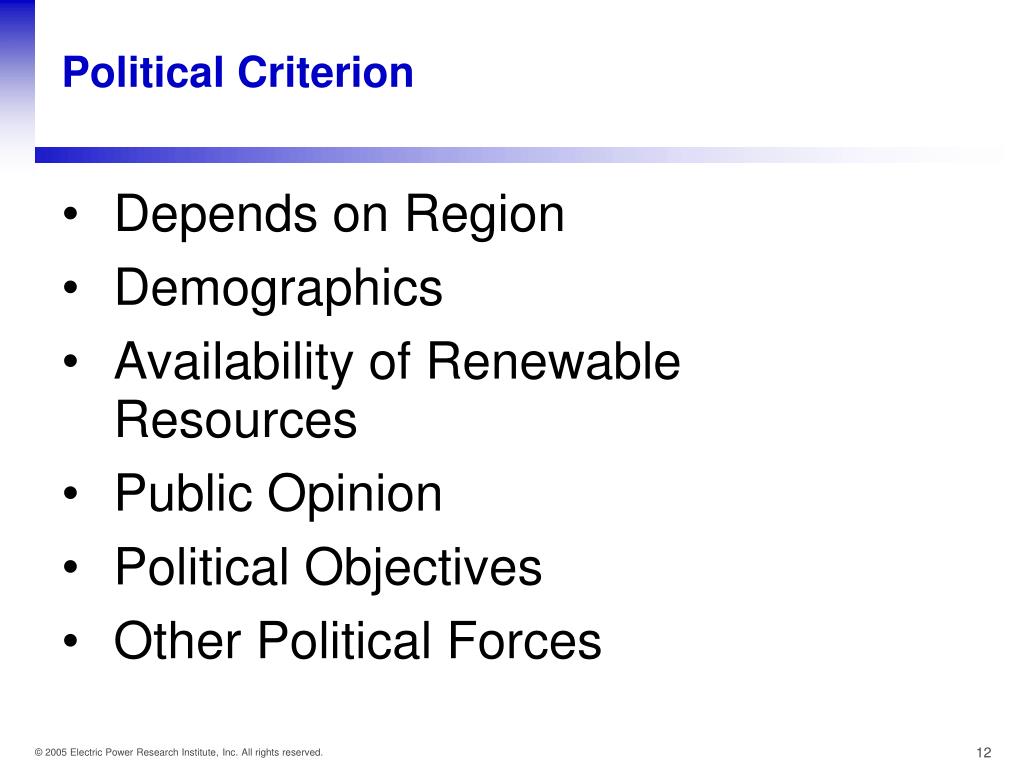Click the bullet dot before Public Opinion
The width and height of the screenshot is (1024, 768).
click(x=71, y=493)
